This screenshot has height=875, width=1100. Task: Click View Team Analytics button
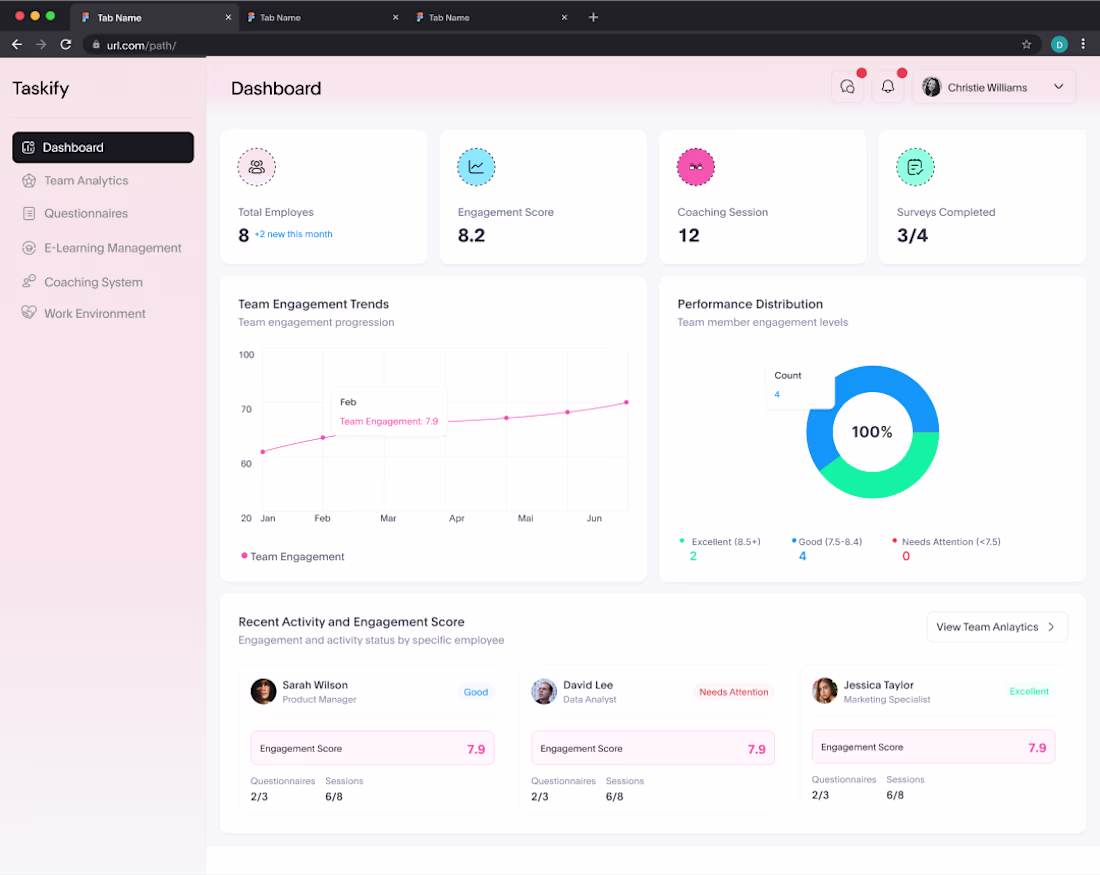coord(997,627)
